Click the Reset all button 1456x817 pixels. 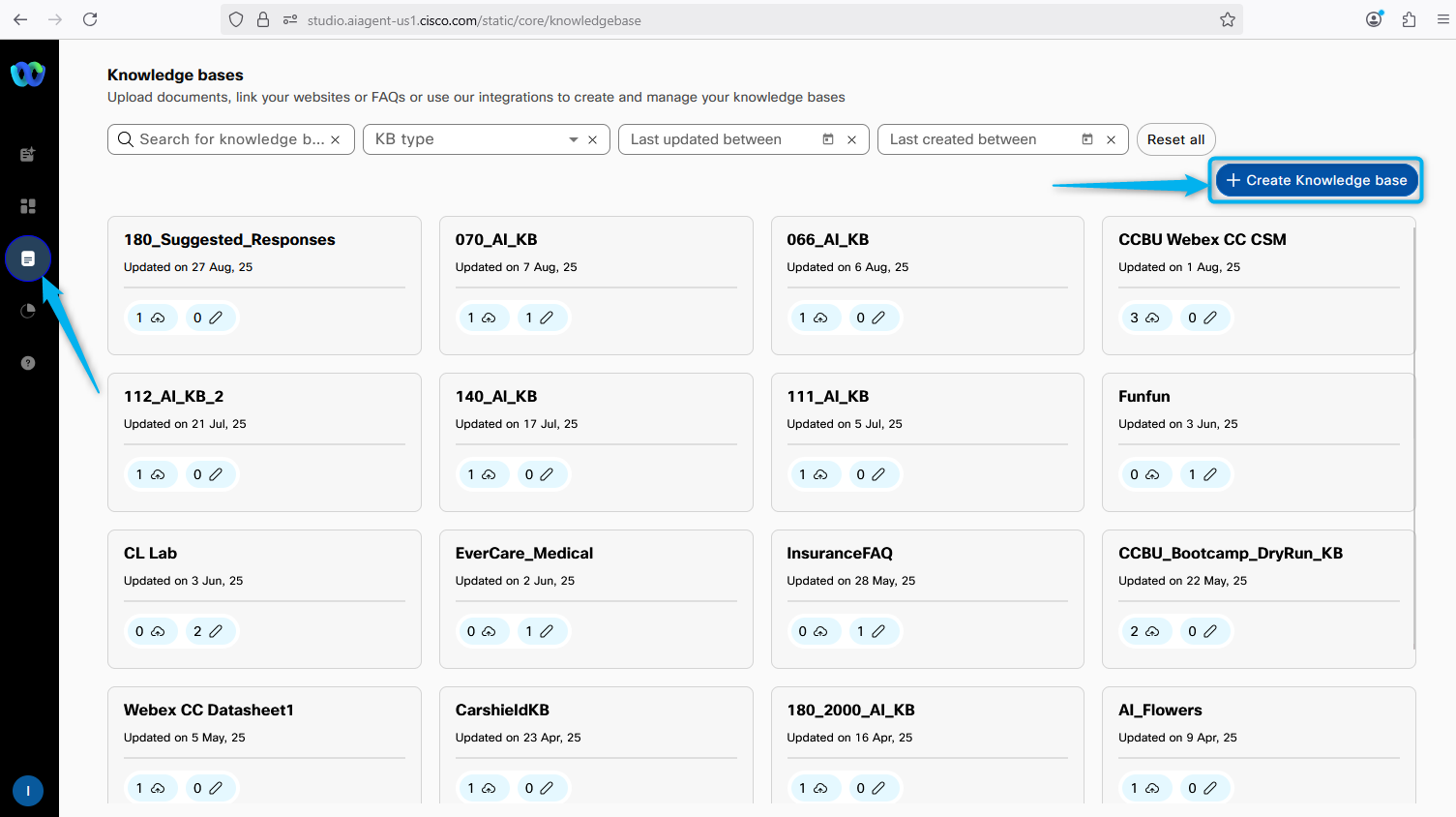coord(1175,139)
